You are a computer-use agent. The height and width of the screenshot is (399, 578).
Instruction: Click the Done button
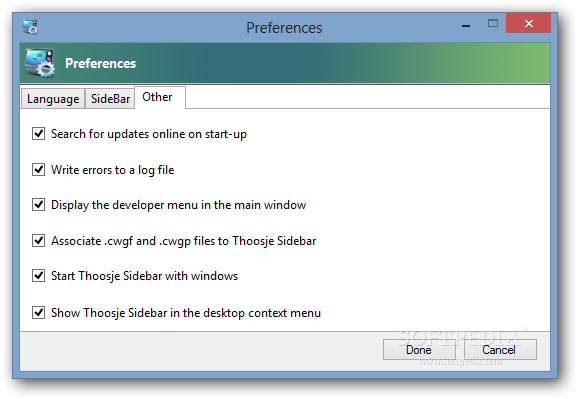point(419,350)
